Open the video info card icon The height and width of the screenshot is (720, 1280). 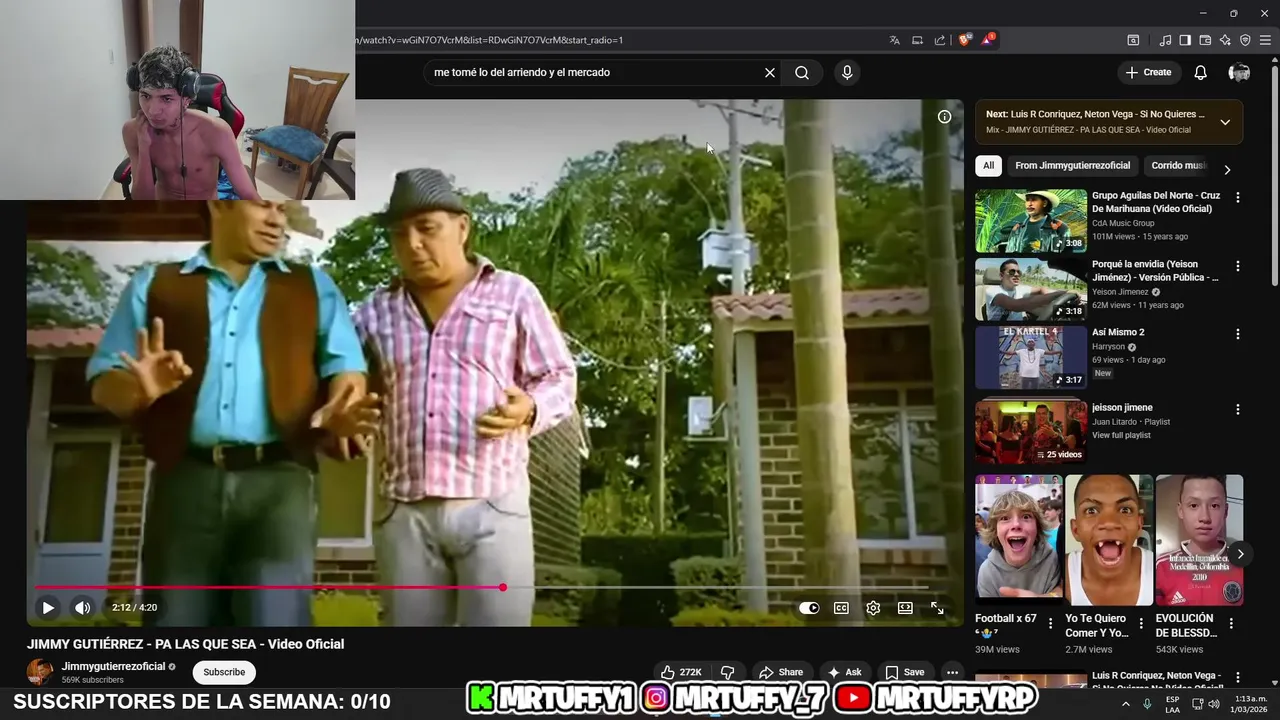click(944, 117)
